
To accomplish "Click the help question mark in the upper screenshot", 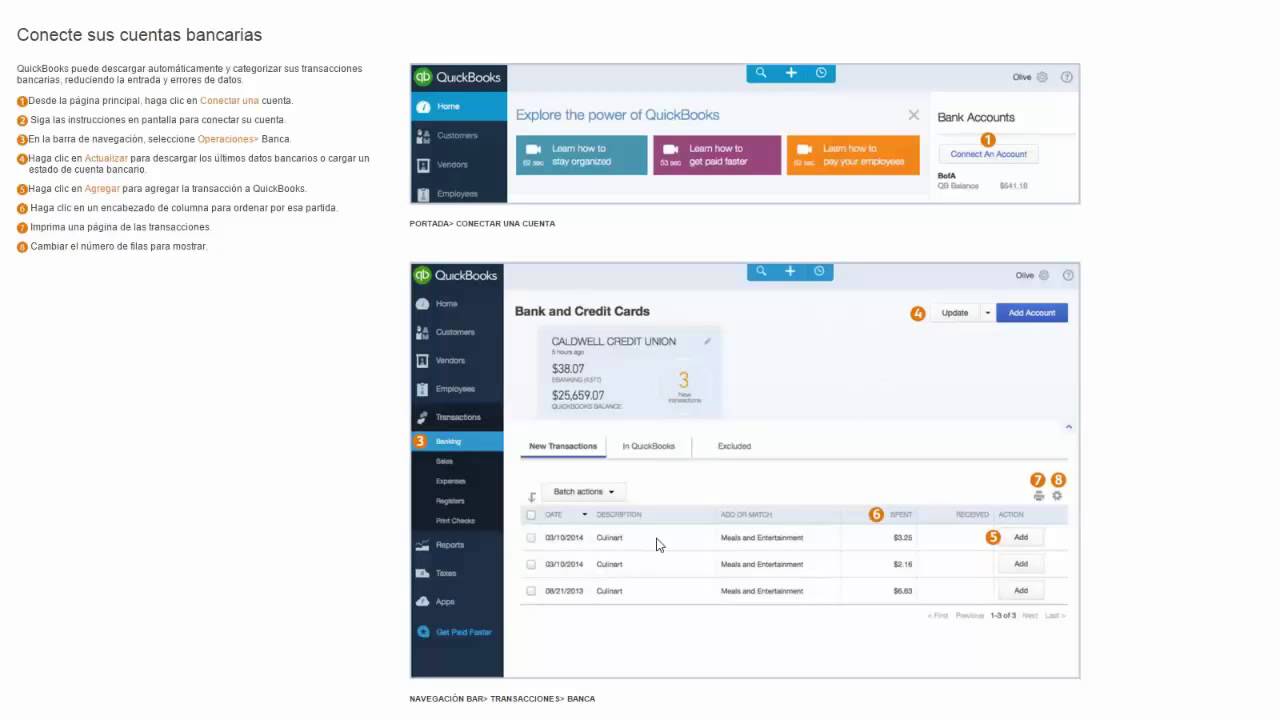I will [x=1067, y=77].
